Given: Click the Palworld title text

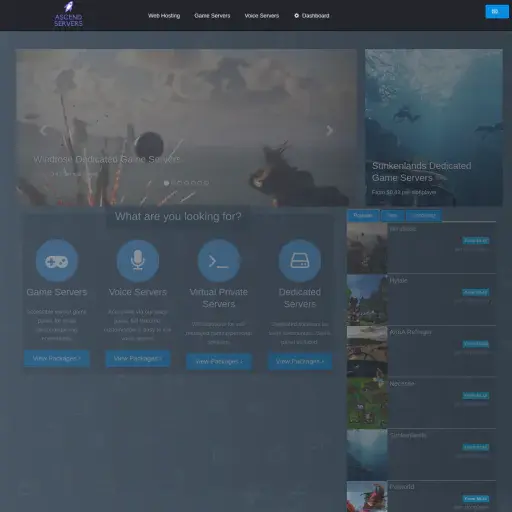Looking at the screenshot, I should click(402, 487).
